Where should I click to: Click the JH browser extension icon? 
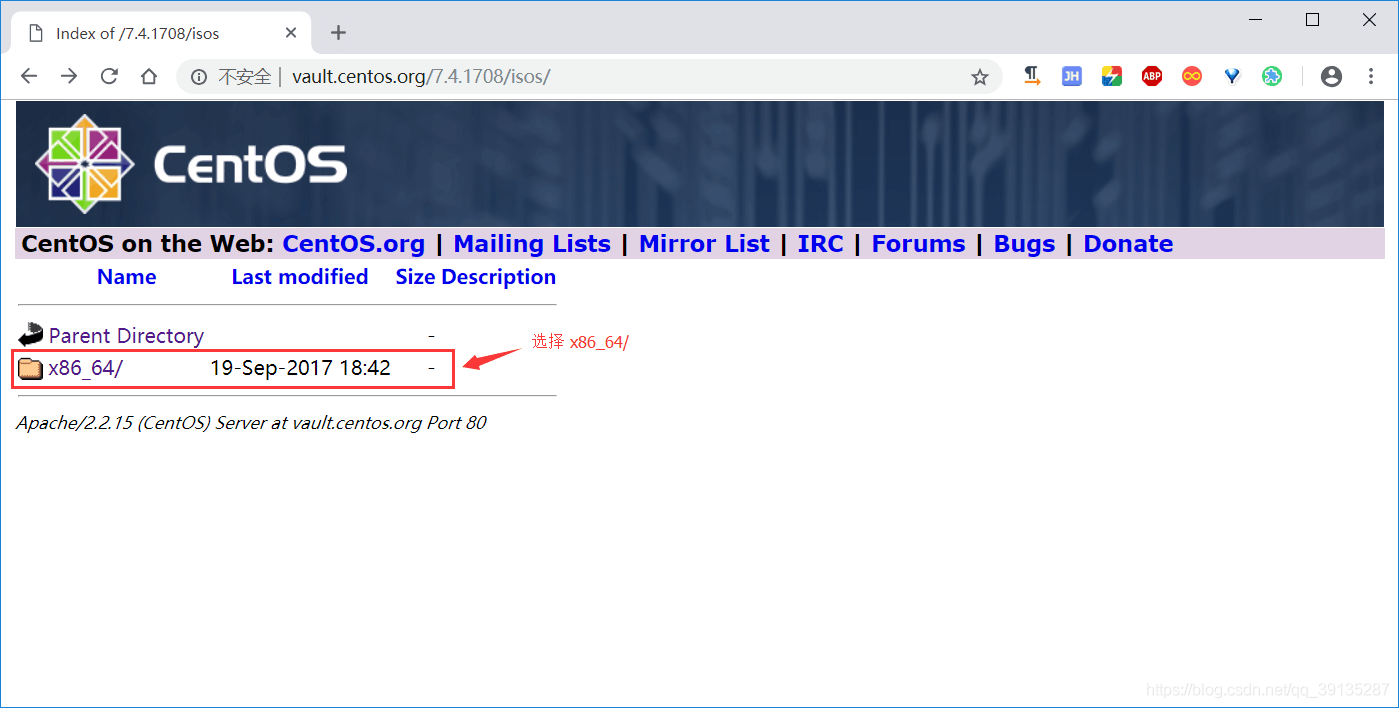[1071, 76]
